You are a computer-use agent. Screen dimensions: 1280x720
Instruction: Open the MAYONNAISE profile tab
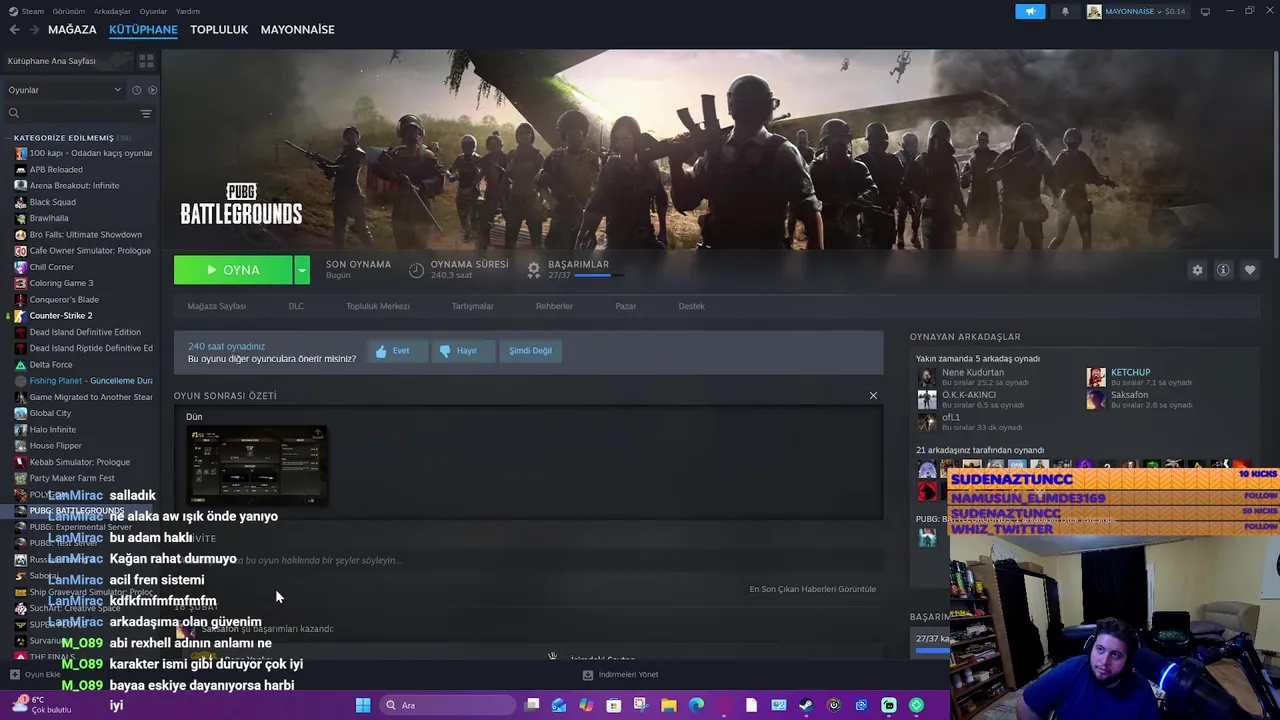tap(297, 30)
